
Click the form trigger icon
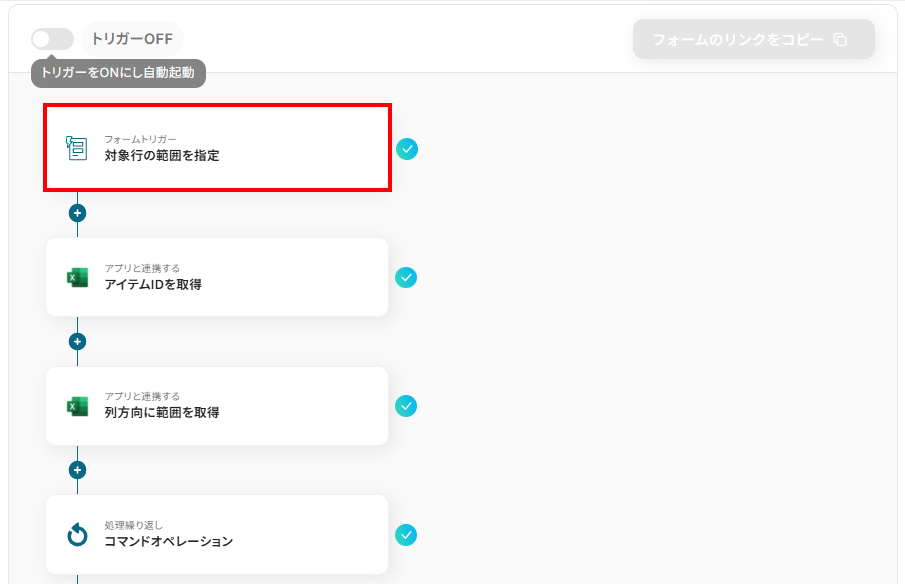(77, 149)
